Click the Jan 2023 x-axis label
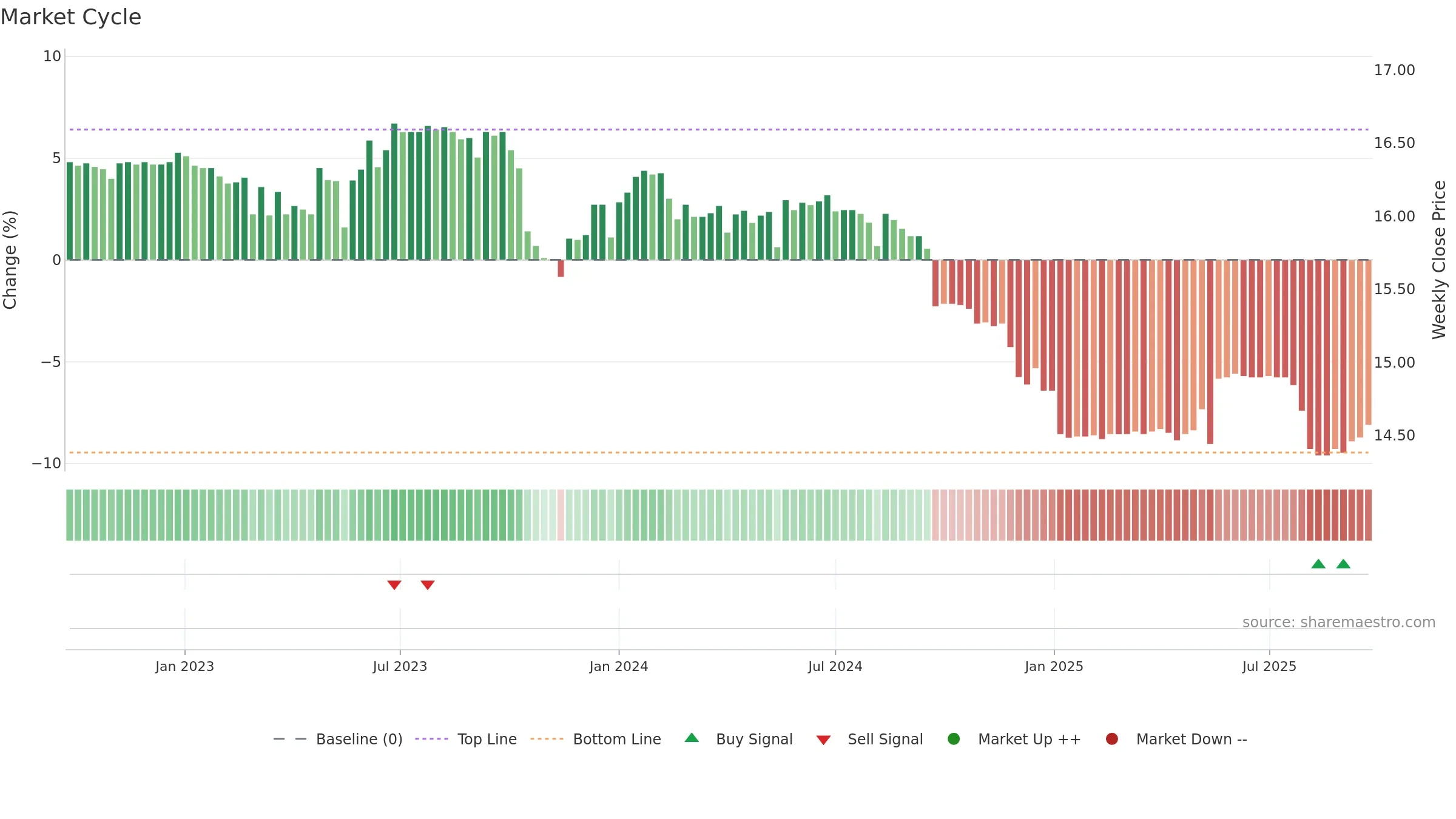The height and width of the screenshot is (819, 1456). click(184, 667)
